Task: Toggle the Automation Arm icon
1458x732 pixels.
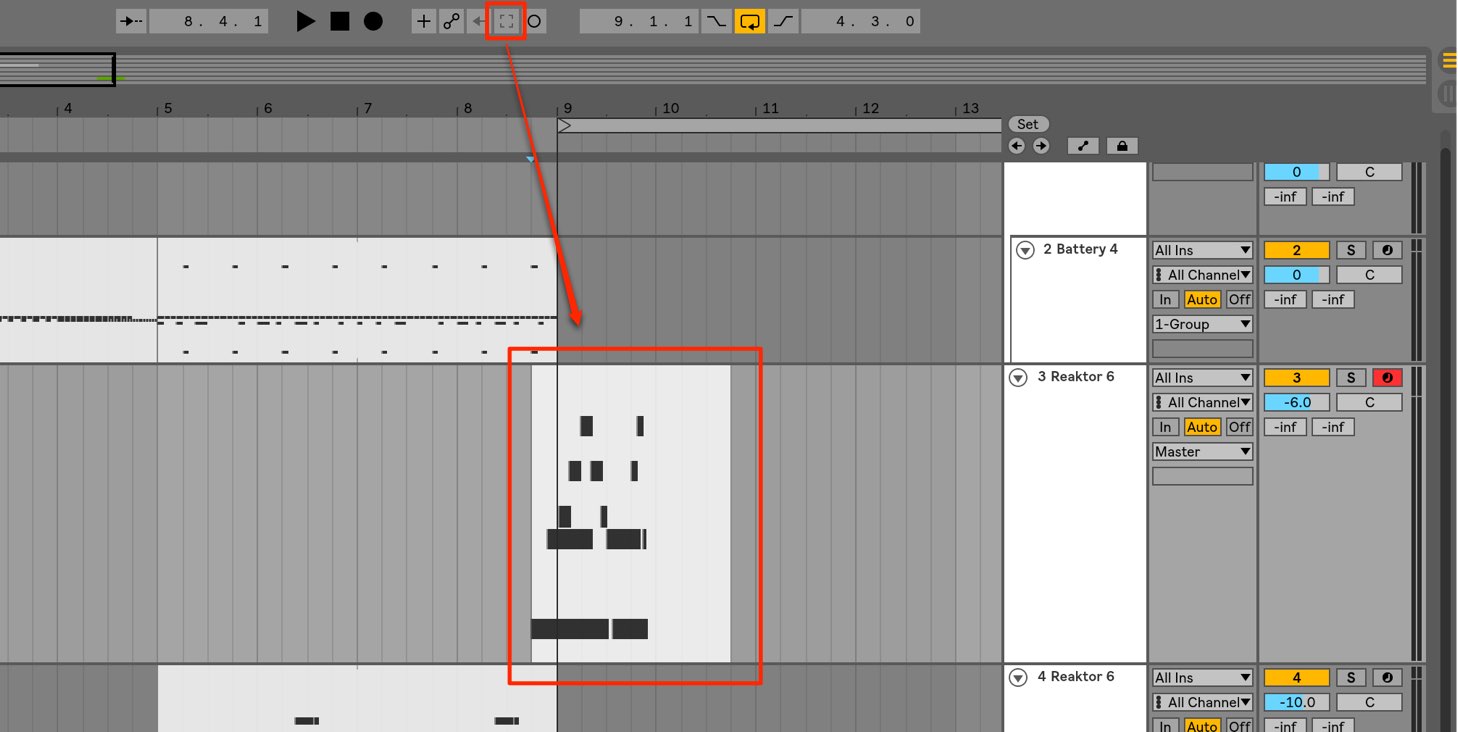Action: pyautogui.click(x=451, y=21)
